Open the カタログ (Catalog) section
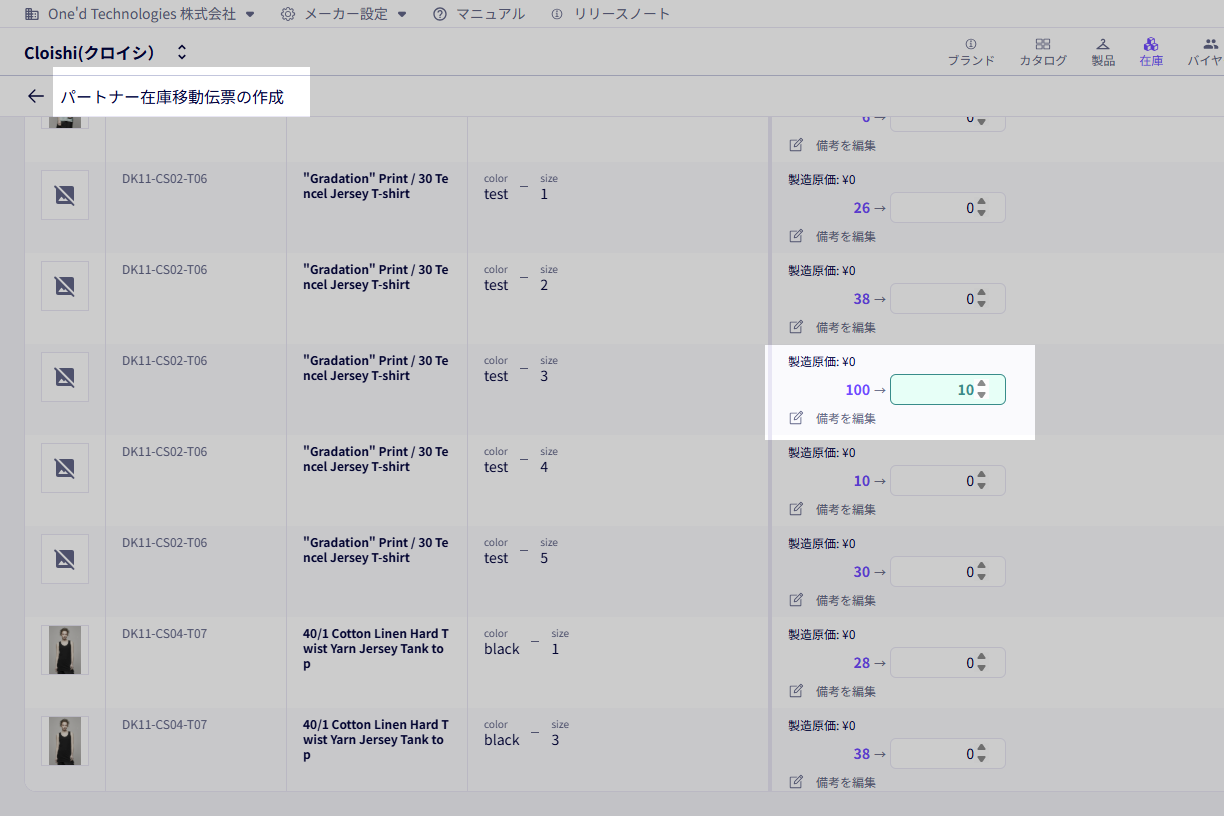The width and height of the screenshot is (1224, 816). pos(1042,52)
